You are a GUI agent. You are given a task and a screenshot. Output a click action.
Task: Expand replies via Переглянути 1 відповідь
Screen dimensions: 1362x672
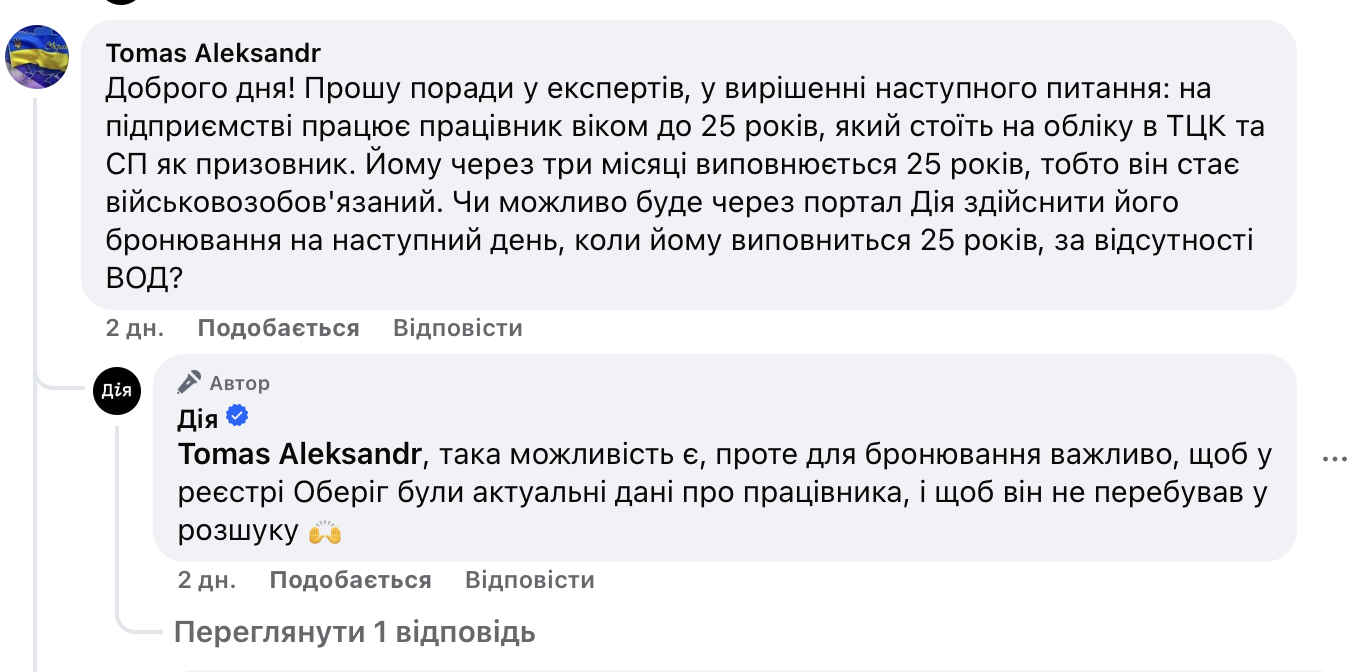[x=355, y=632]
